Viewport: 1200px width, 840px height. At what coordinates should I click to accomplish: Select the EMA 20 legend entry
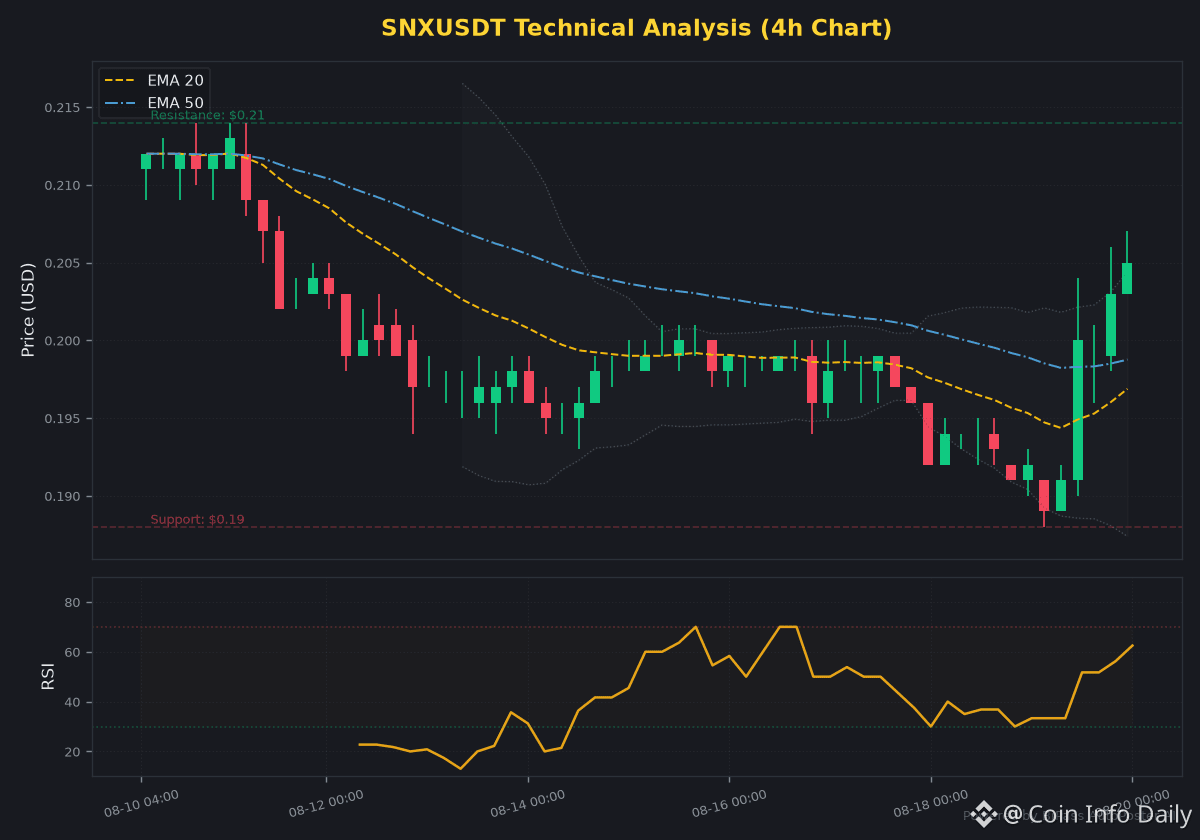(154, 81)
